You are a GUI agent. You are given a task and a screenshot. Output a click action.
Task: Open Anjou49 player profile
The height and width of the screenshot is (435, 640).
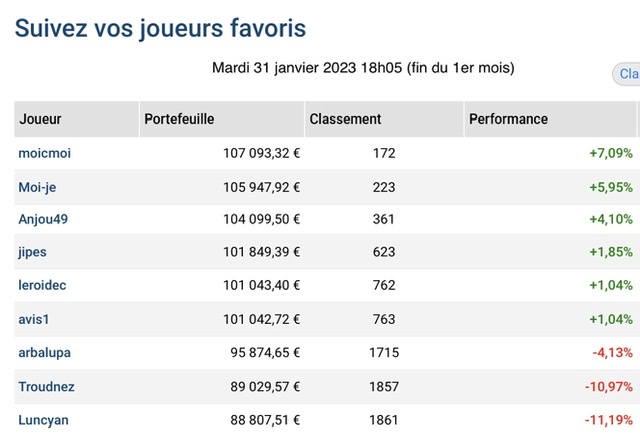pos(43,220)
